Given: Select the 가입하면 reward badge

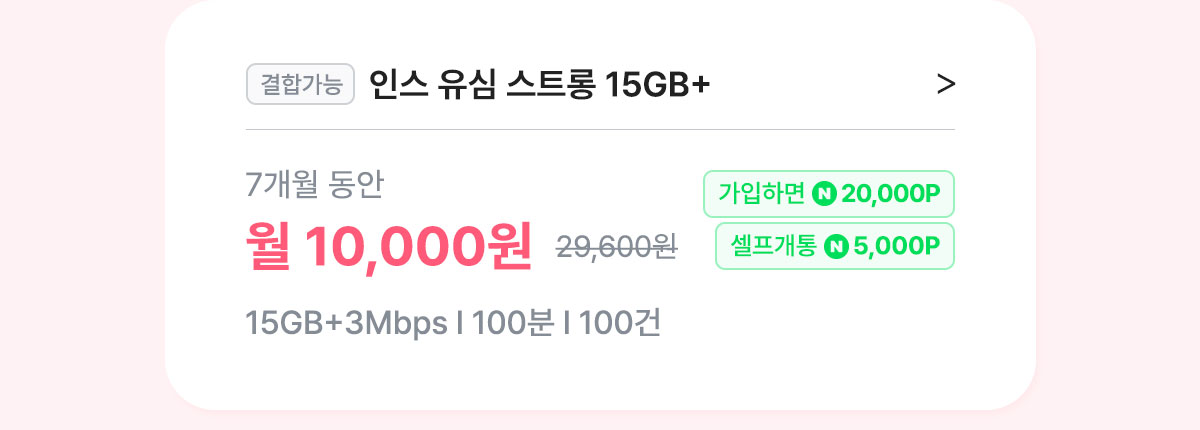Looking at the screenshot, I should 829,194.
